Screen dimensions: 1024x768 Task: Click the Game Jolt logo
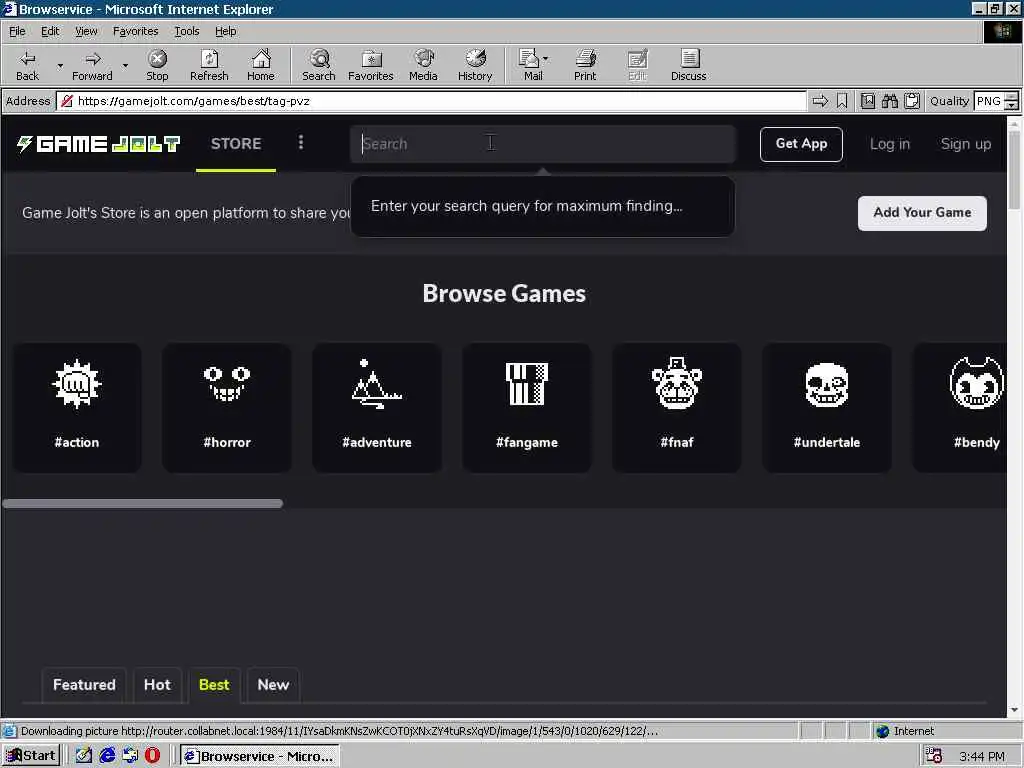click(98, 144)
